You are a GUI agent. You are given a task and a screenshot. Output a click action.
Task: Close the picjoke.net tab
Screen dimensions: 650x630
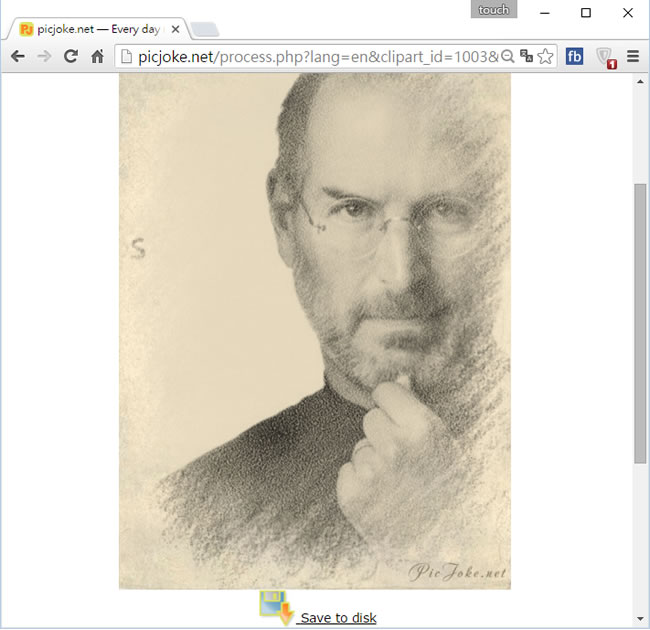click(176, 30)
